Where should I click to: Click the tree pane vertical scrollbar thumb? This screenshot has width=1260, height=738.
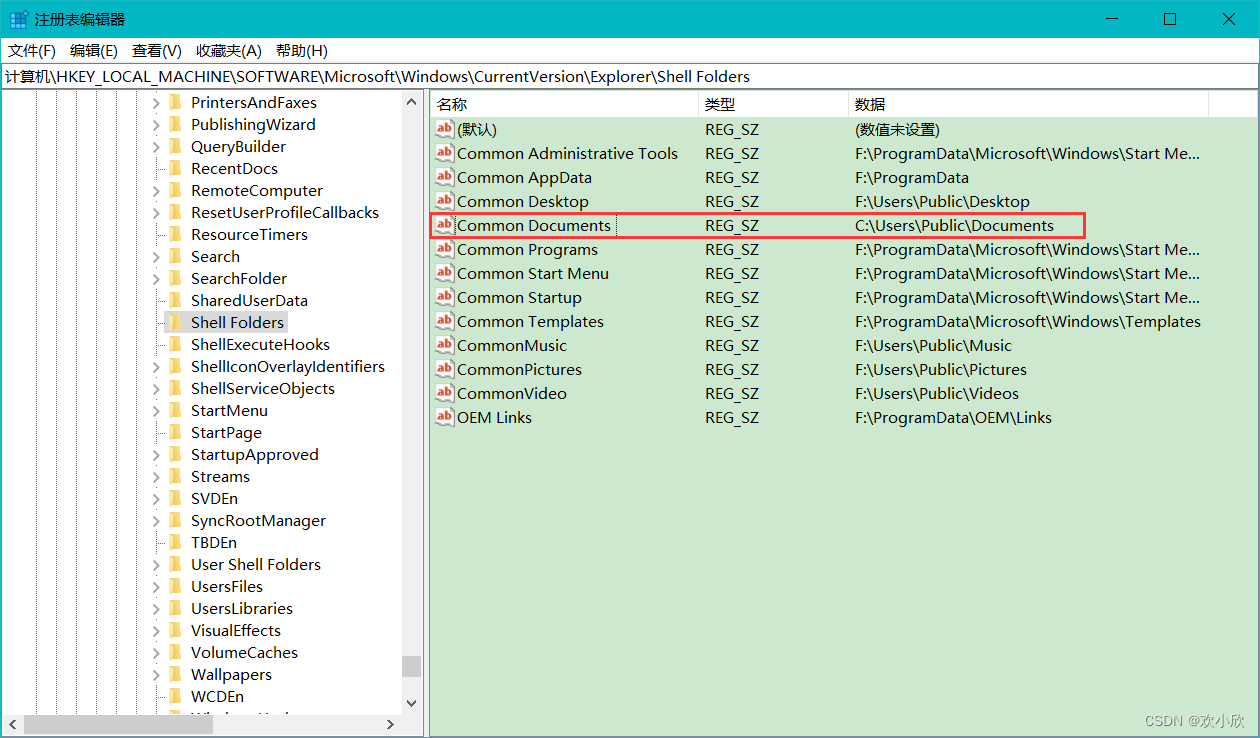[x=411, y=666]
